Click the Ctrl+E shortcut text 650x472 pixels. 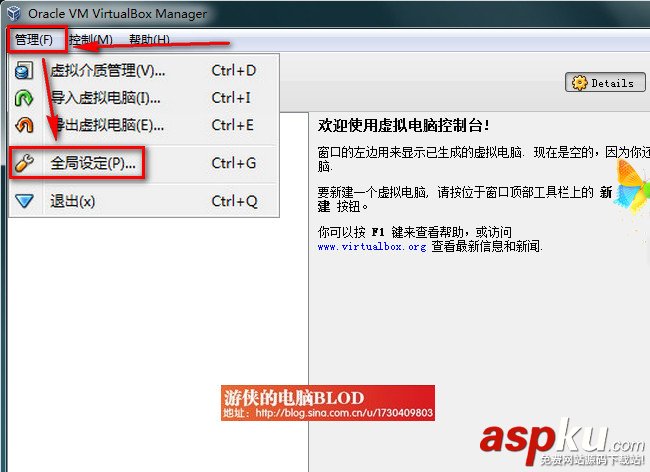pyautogui.click(x=233, y=125)
